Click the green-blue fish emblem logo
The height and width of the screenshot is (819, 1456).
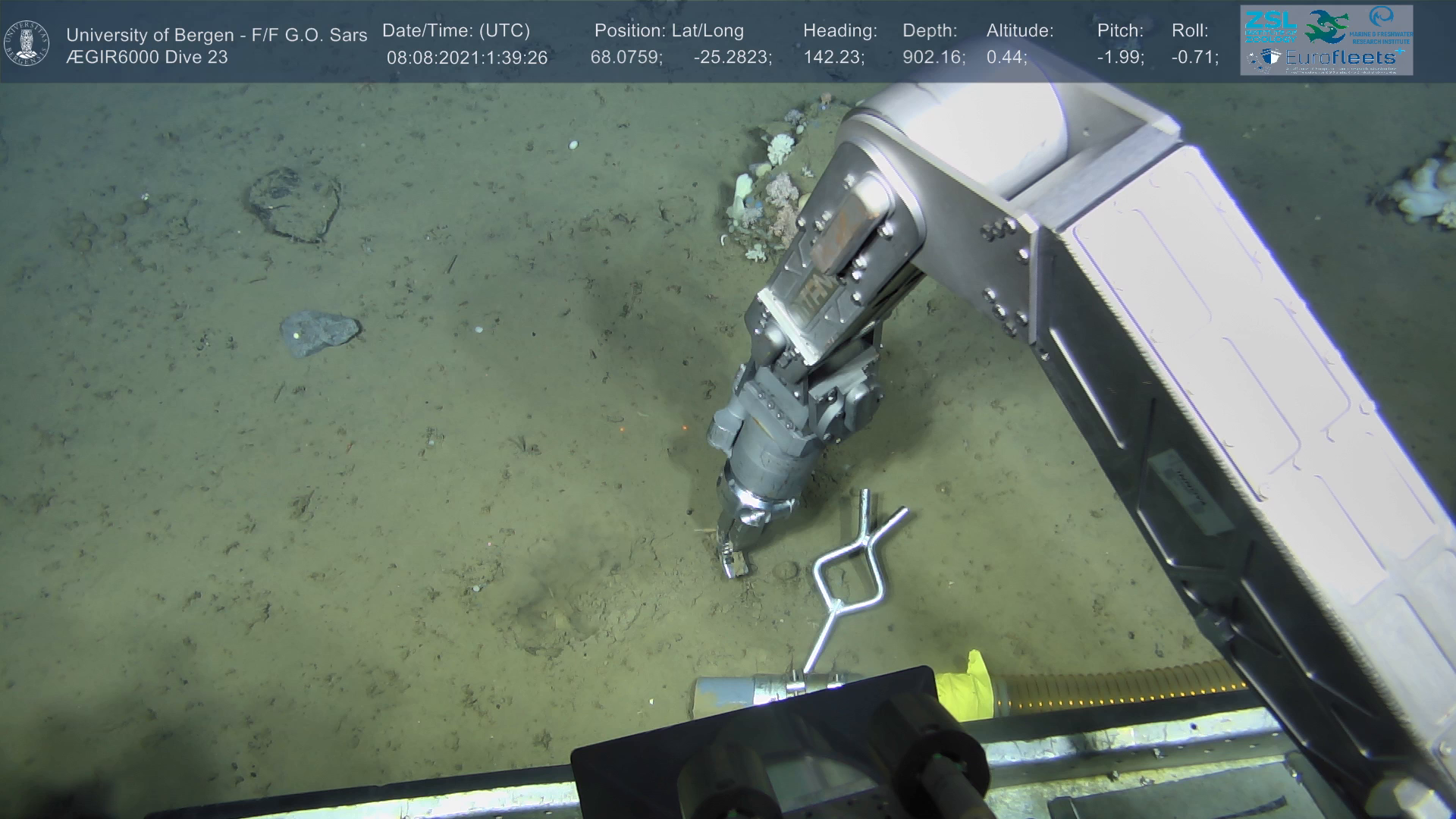click(1326, 27)
